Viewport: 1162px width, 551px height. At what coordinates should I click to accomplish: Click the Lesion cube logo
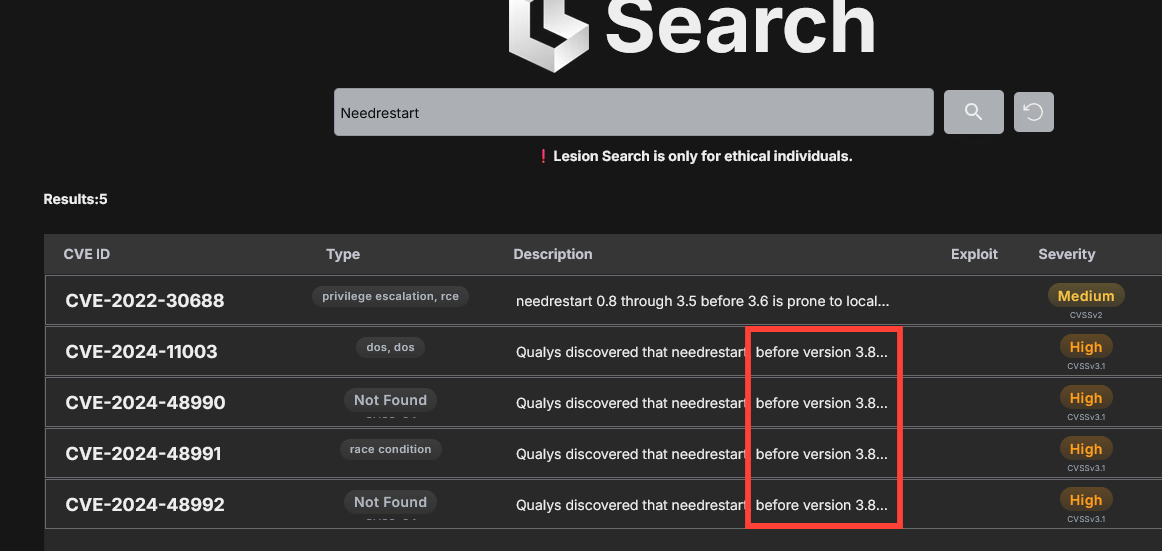[x=549, y=35]
